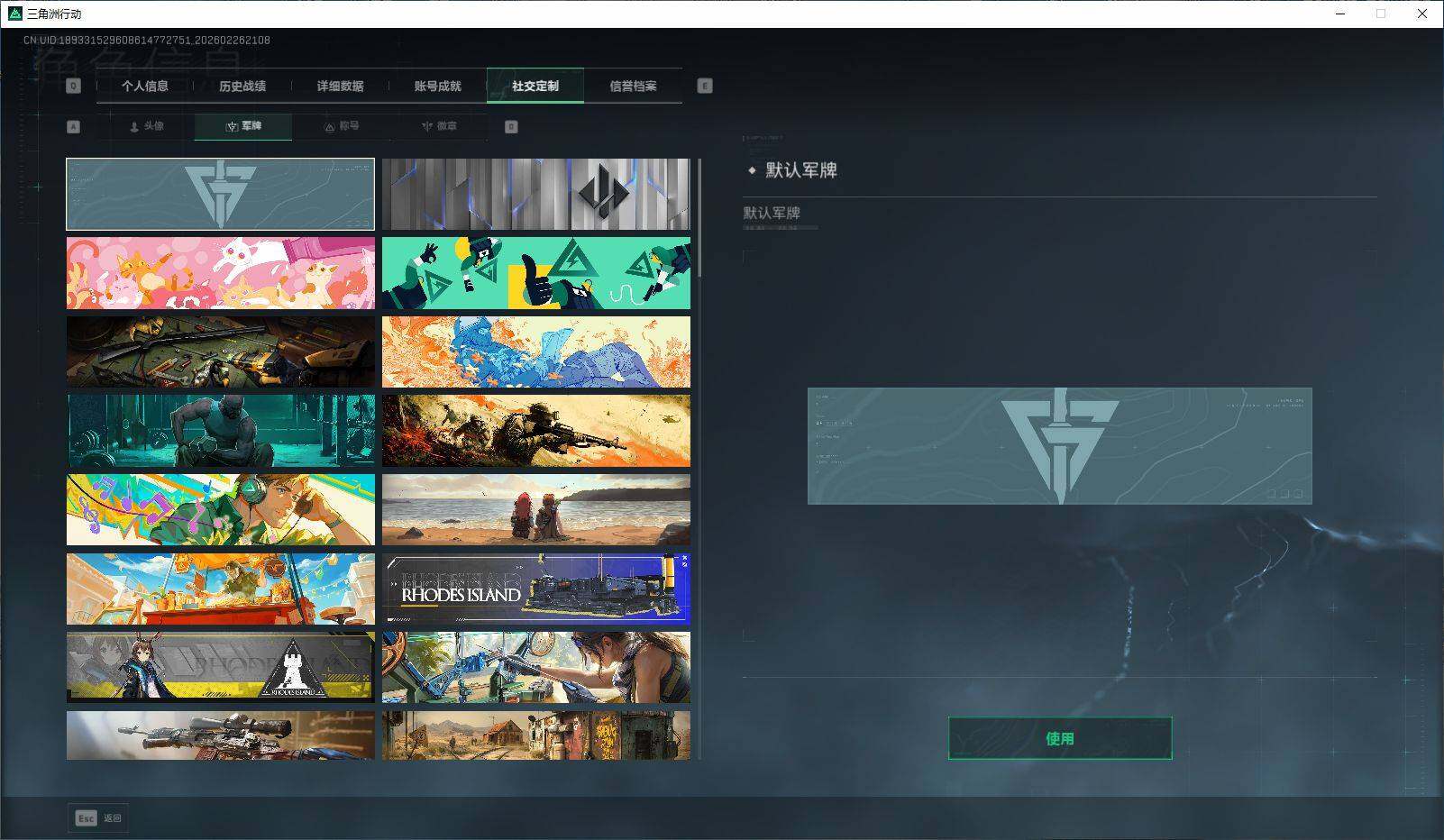Choose the pink cats dog tag

pos(221,273)
